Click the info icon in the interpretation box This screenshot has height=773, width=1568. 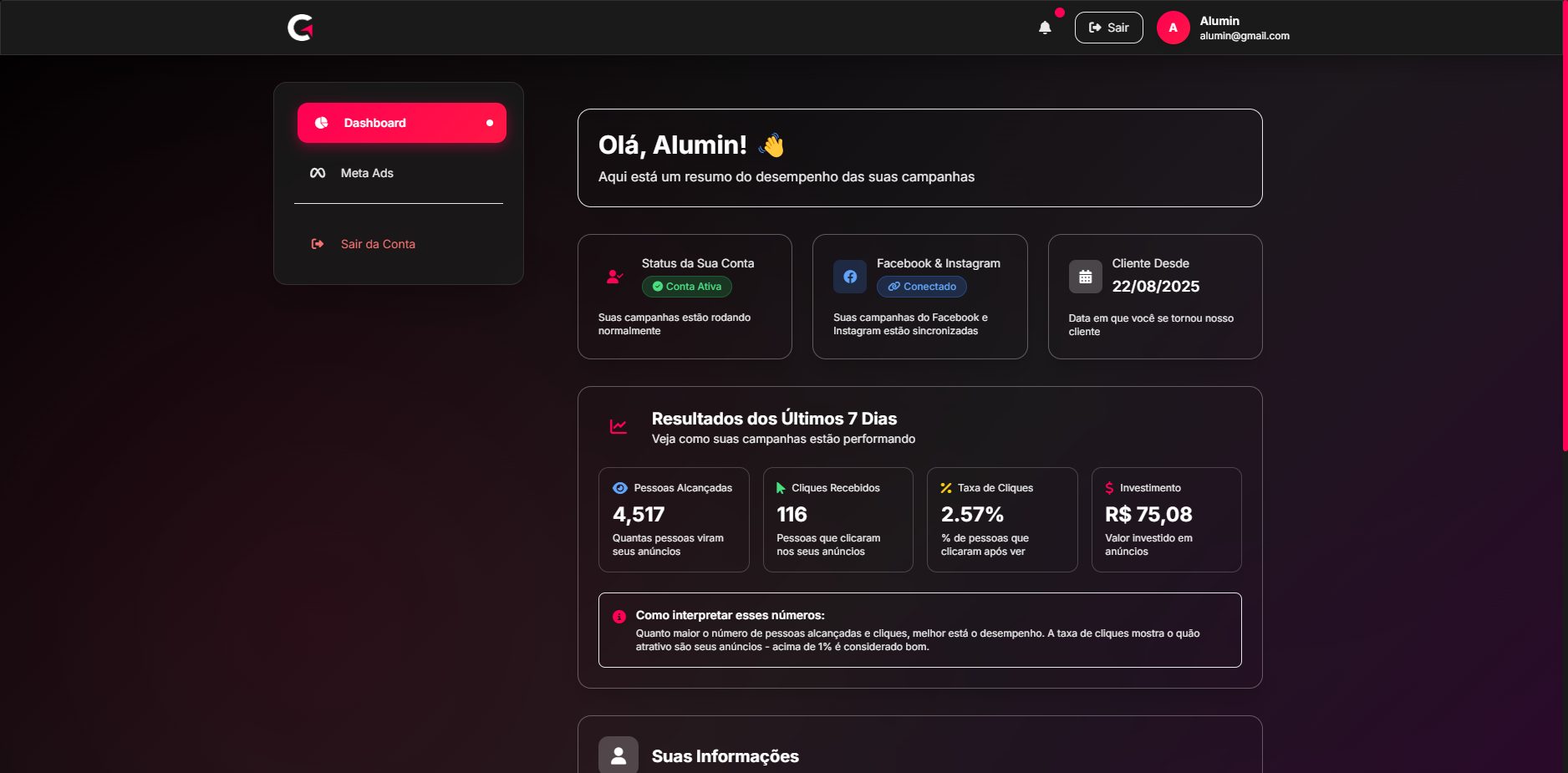click(619, 616)
